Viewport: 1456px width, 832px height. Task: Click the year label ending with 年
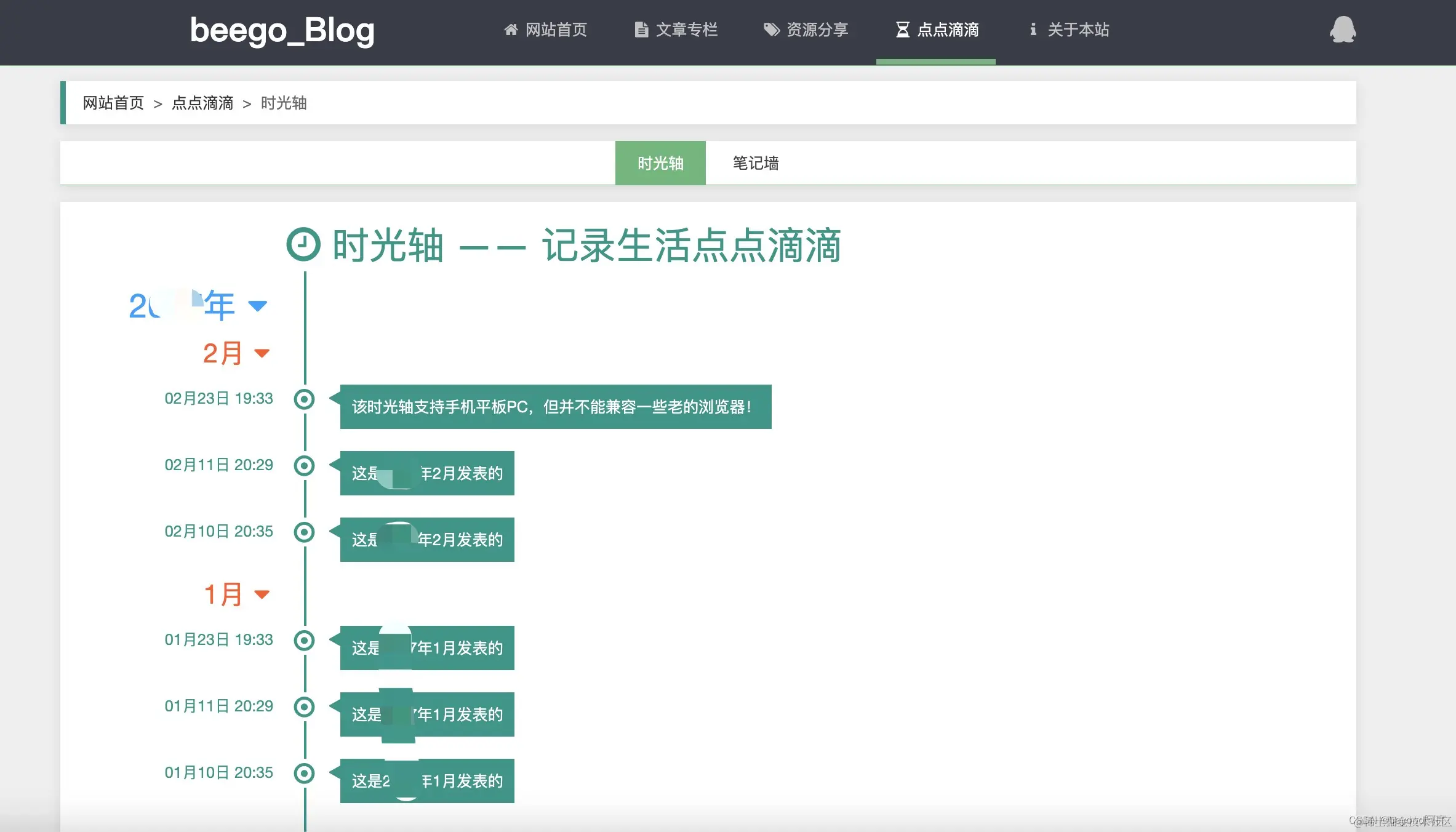182,305
